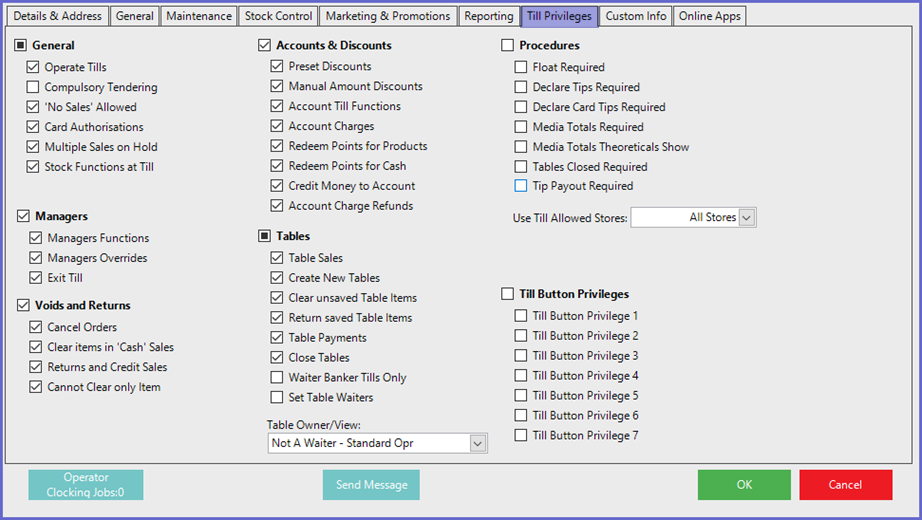This screenshot has height=520, width=922.
Task: Enable the Tip Payout Required checkbox
Action: point(521,186)
